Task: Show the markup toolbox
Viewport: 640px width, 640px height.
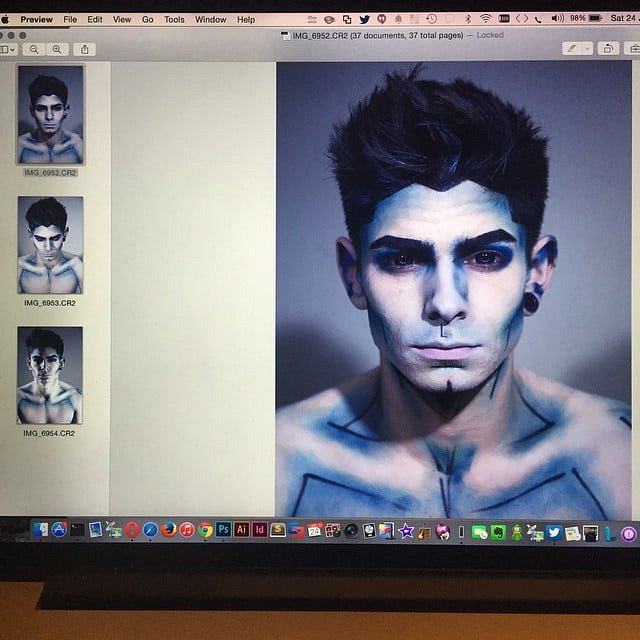Action: [634, 48]
